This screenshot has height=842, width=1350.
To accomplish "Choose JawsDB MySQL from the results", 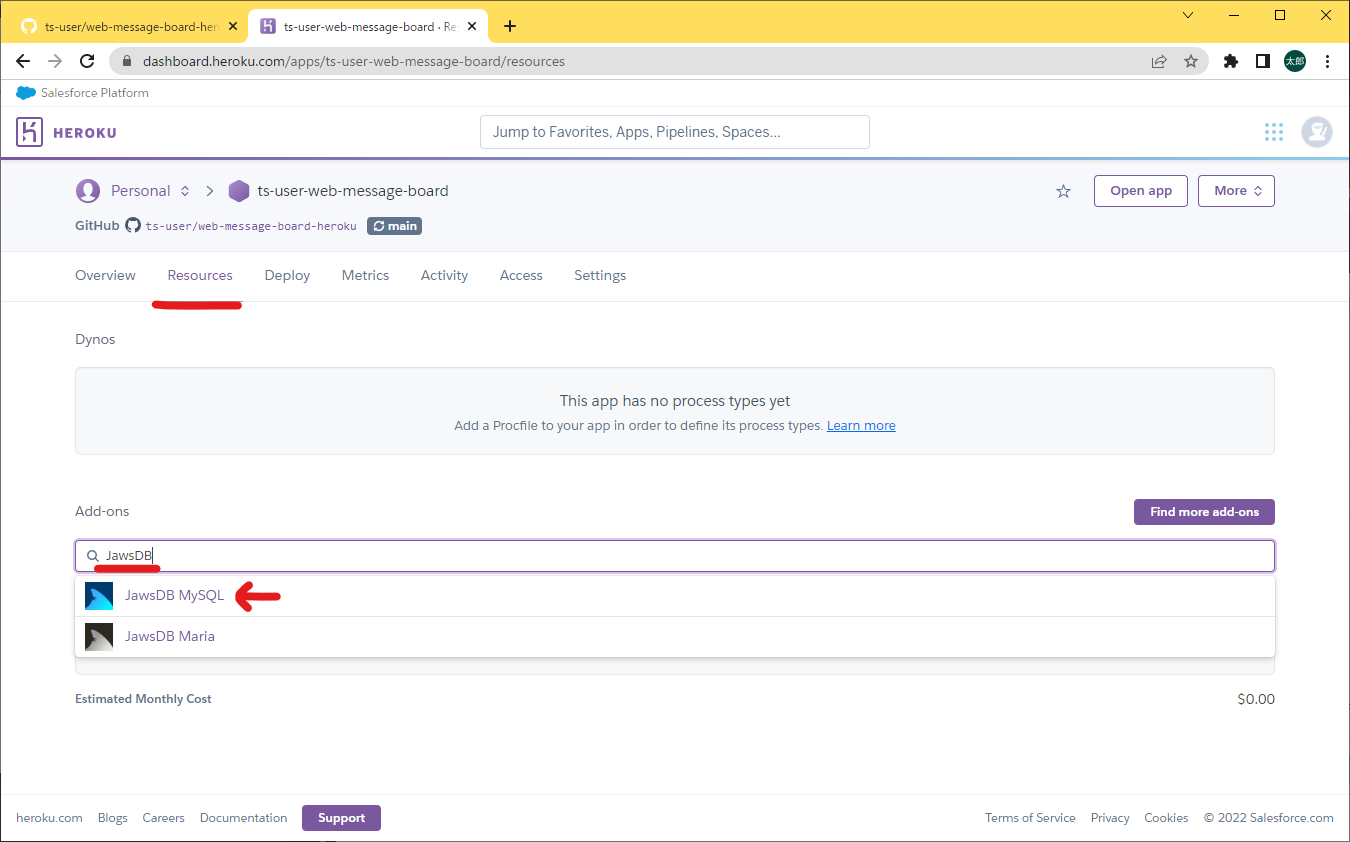I will 675,596.
